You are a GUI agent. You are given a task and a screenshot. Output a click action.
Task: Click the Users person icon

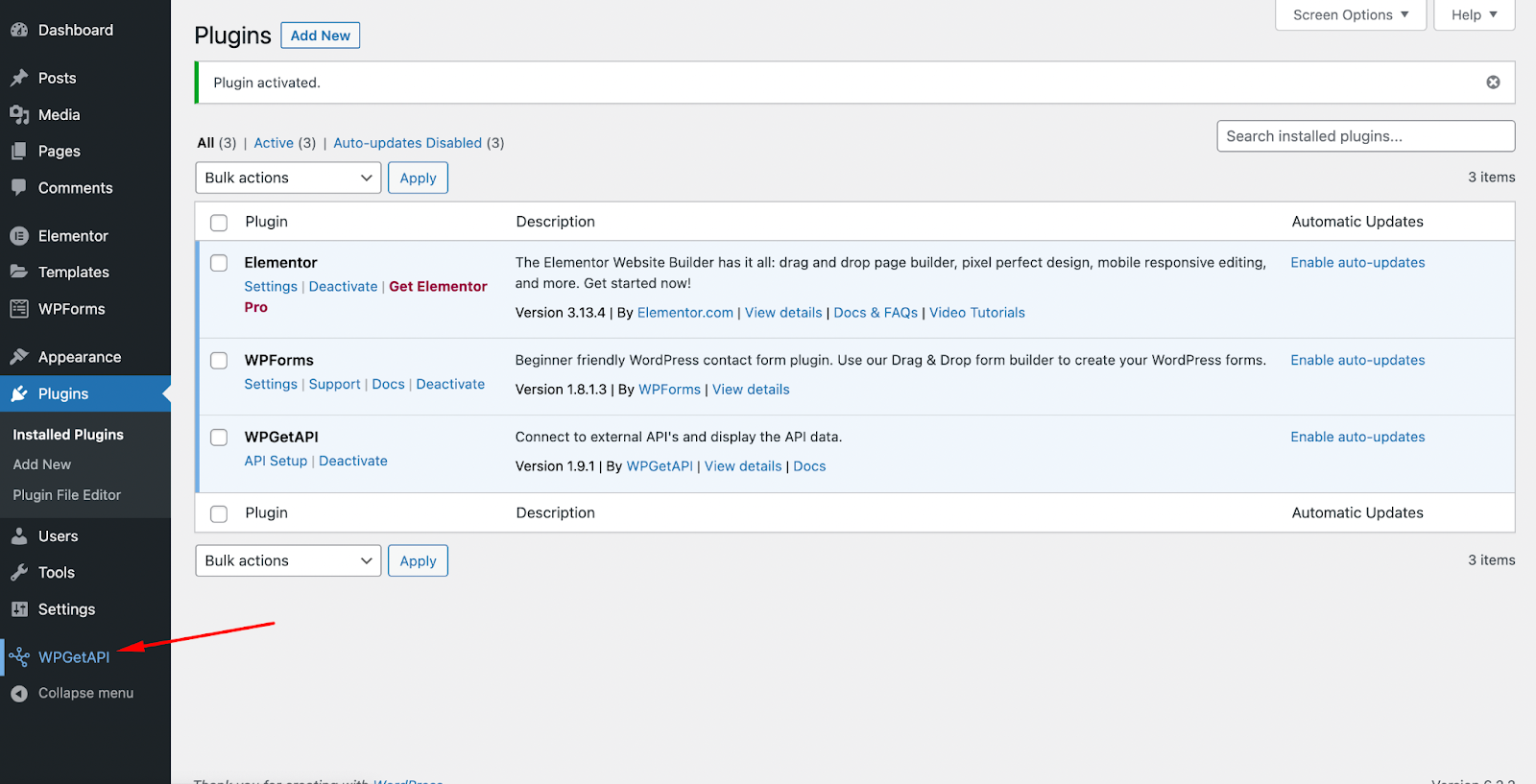coord(19,536)
